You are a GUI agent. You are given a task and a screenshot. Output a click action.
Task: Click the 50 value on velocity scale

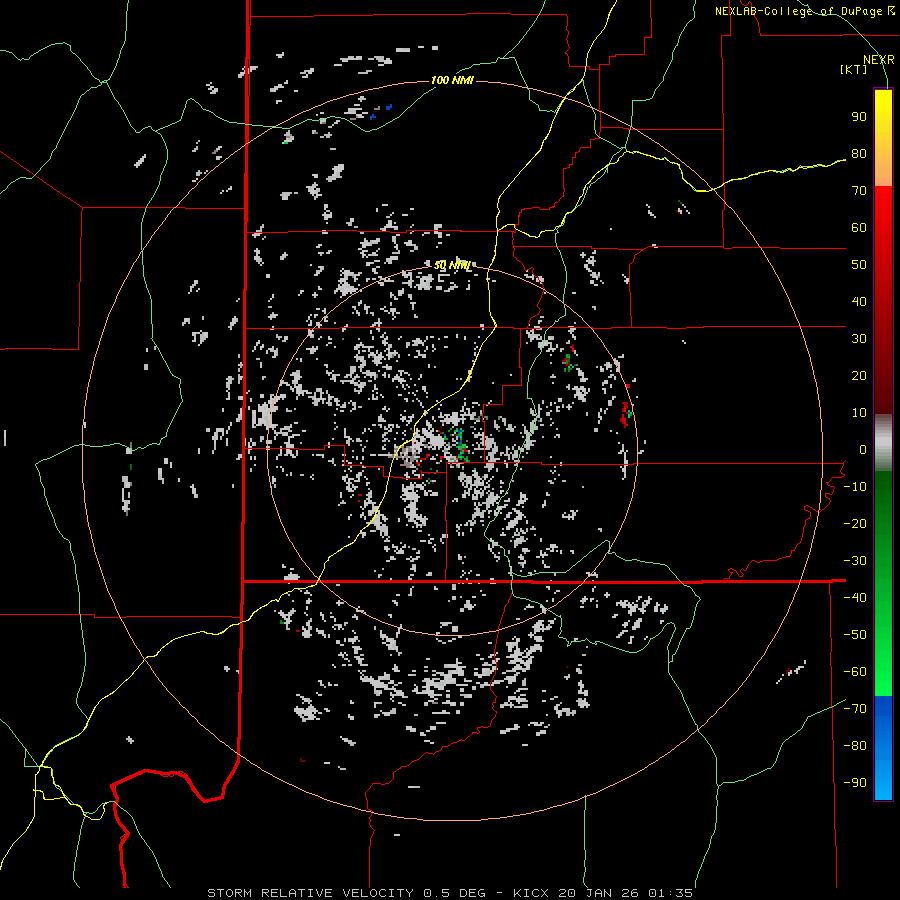[859, 265]
